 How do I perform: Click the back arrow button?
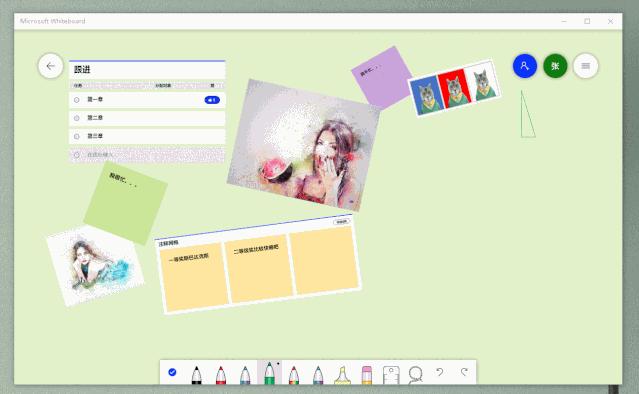(x=51, y=66)
